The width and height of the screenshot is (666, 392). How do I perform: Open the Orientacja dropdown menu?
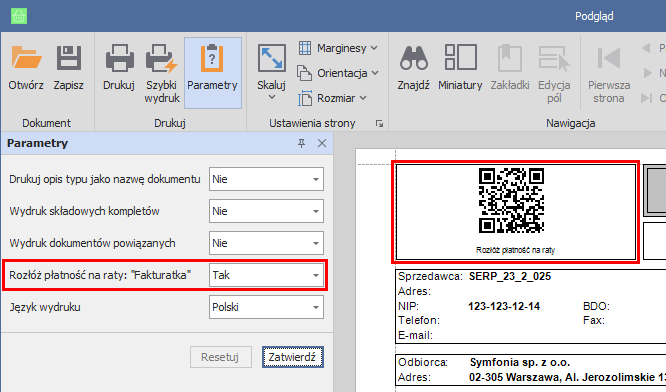(x=338, y=73)
